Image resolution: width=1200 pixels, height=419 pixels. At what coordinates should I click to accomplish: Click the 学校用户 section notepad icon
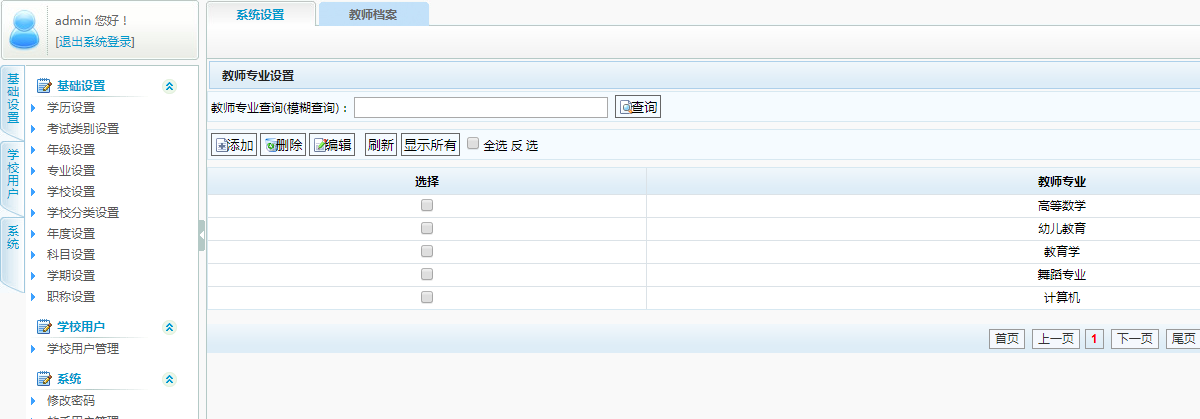click(43, 327)
